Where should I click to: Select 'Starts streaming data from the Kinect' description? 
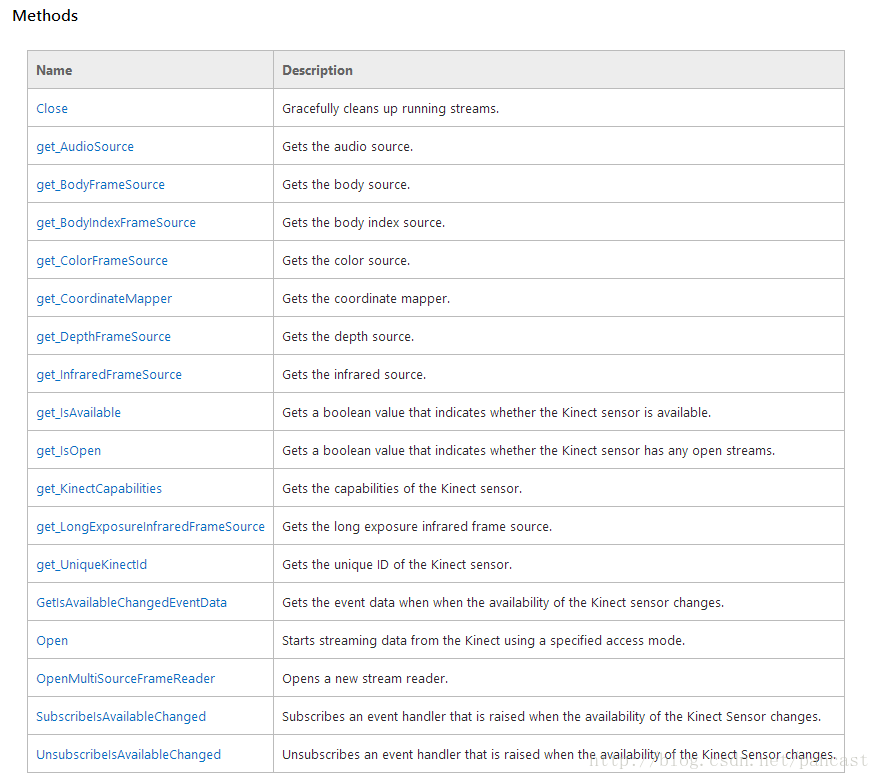coord(483,641)
